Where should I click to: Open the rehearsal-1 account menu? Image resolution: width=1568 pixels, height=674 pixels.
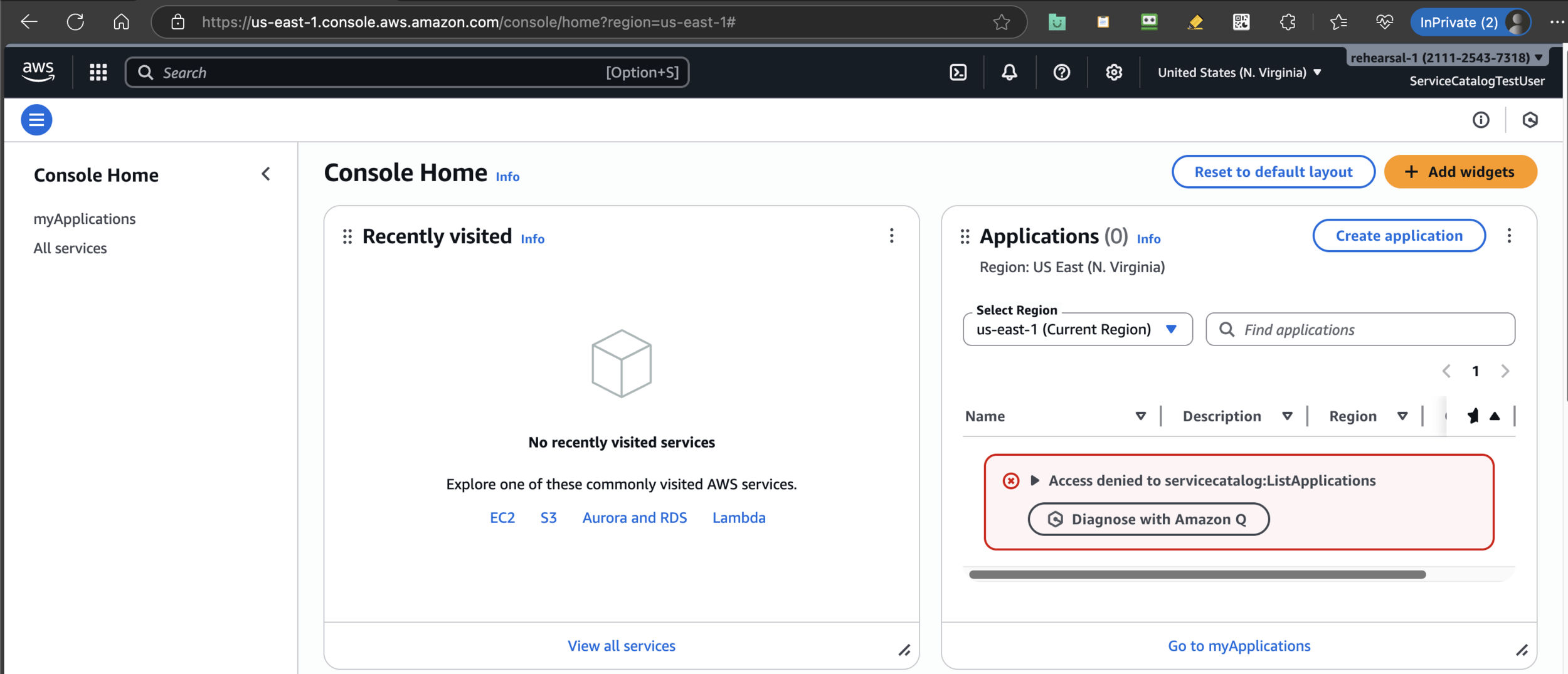coord(1446,58)
